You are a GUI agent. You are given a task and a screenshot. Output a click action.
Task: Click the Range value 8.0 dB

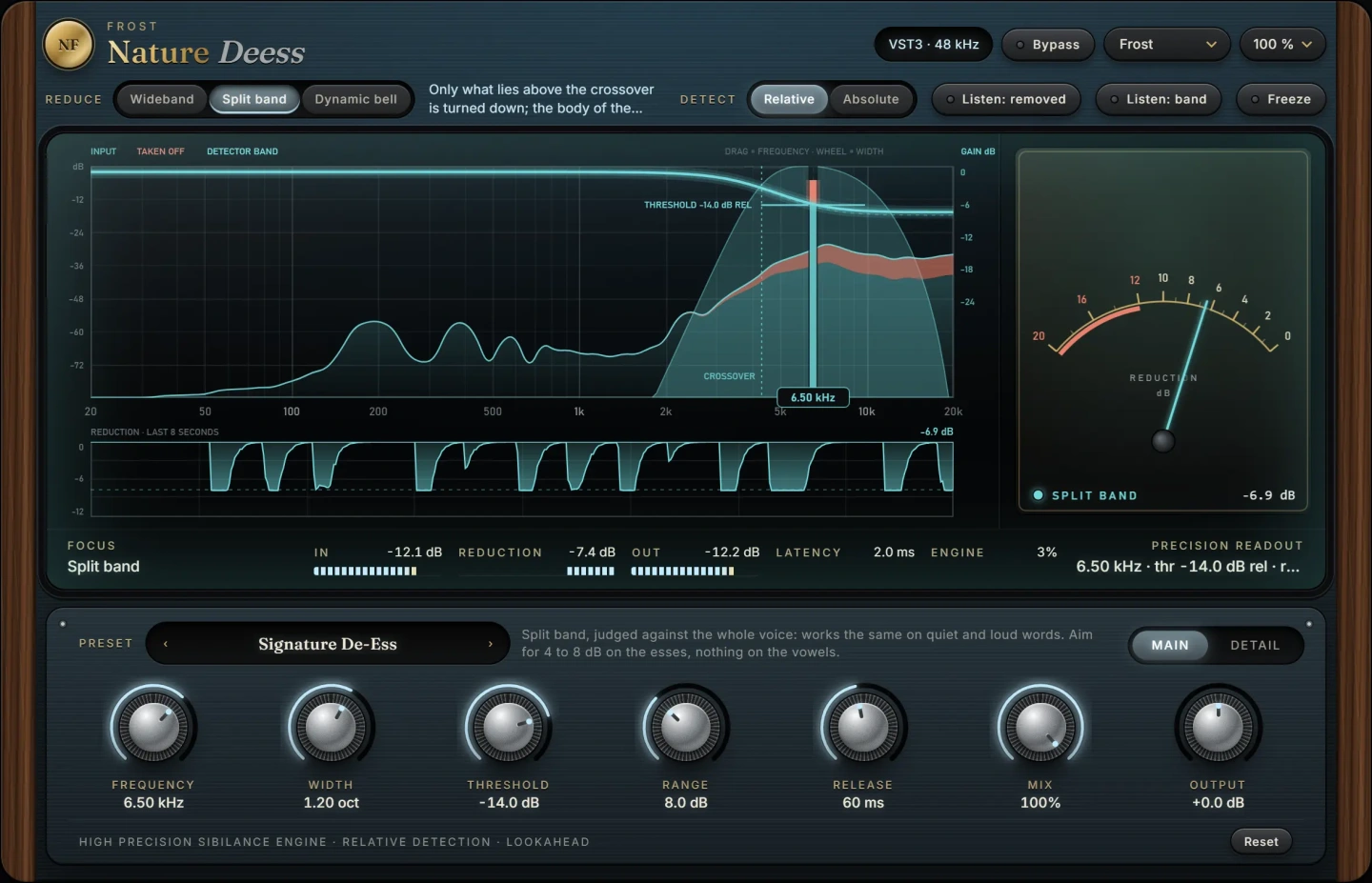click(686, 803)
